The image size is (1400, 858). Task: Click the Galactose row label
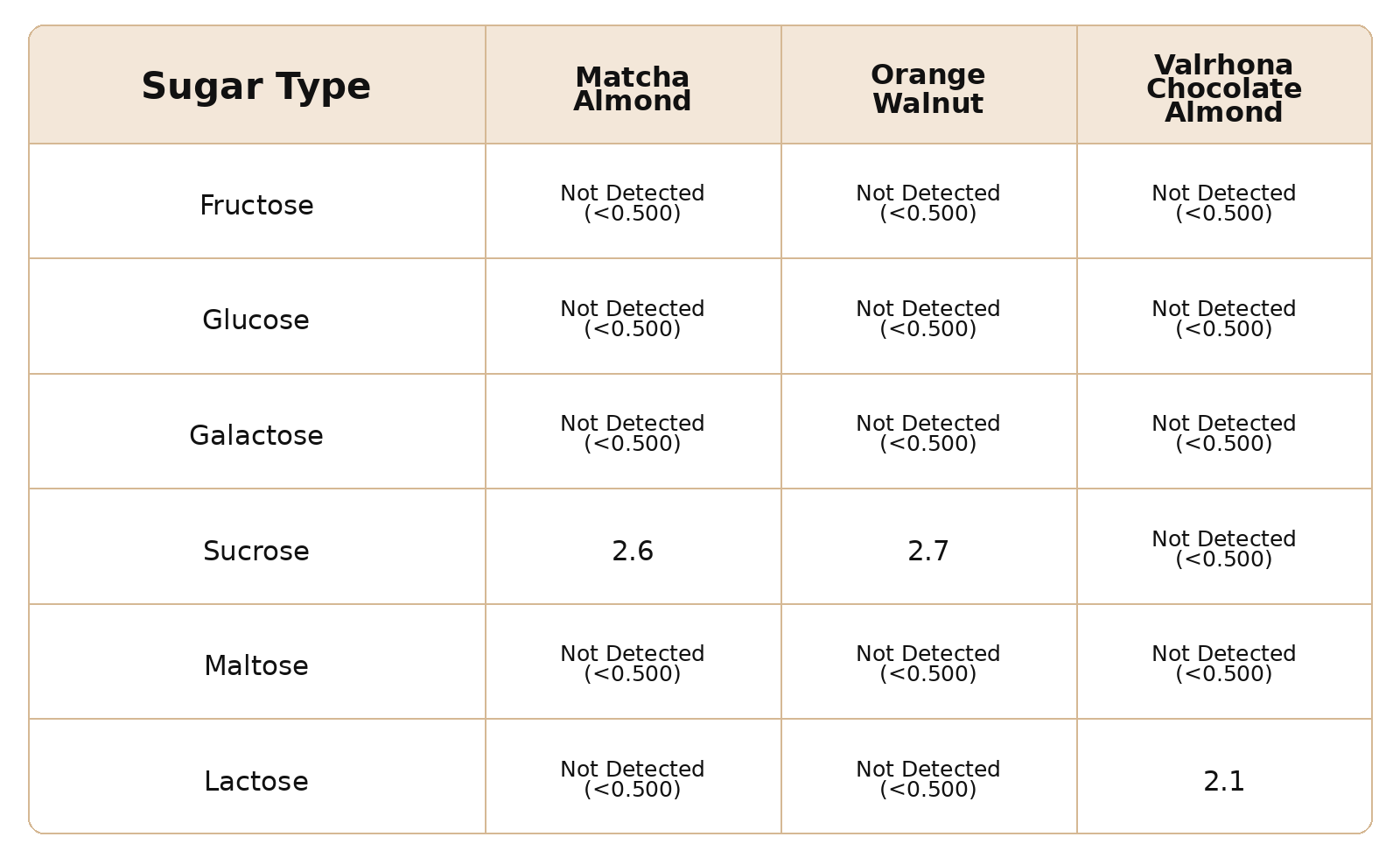256,436
